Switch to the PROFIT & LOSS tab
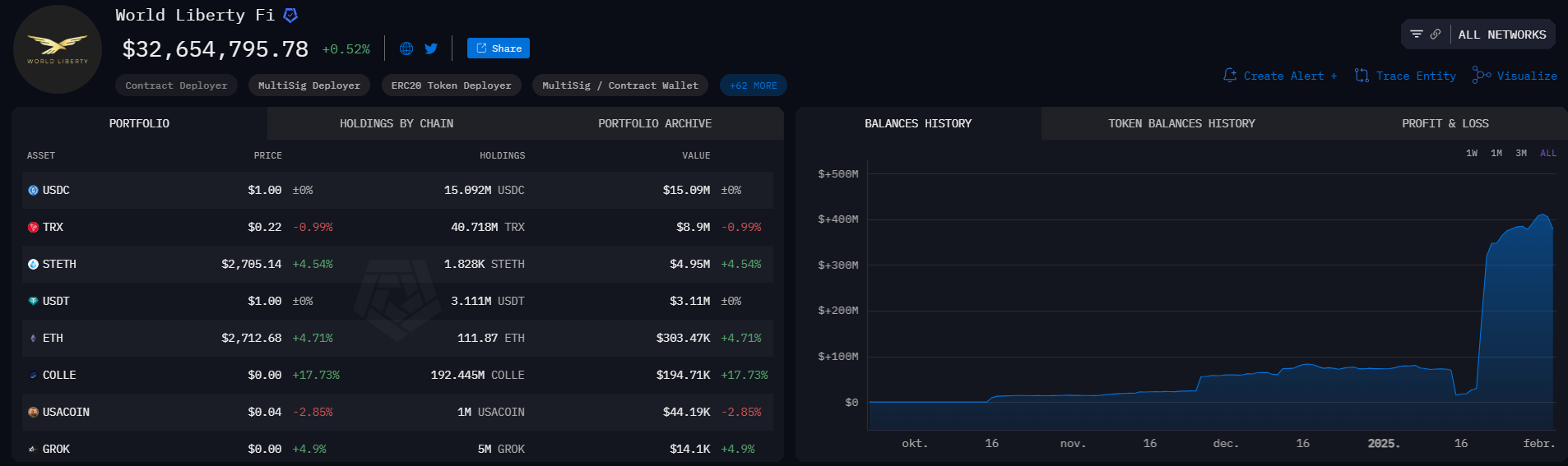This screenshot has width=1568, height=466. coord(1445,123)
